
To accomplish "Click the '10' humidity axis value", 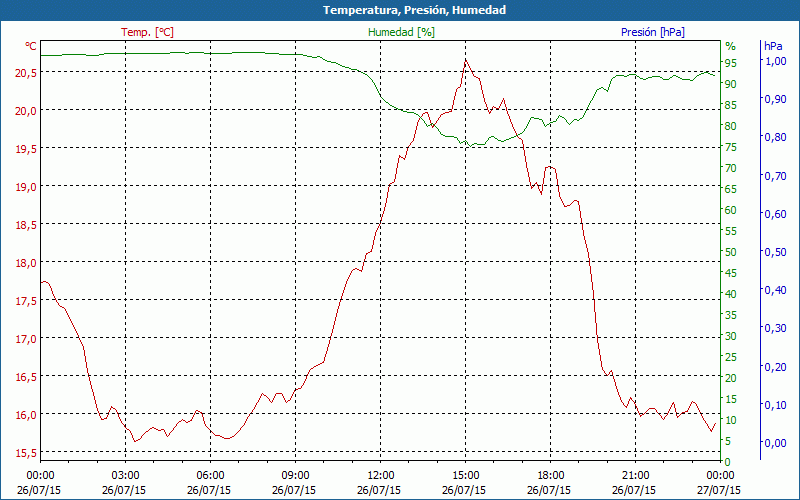I will (731, 420).
